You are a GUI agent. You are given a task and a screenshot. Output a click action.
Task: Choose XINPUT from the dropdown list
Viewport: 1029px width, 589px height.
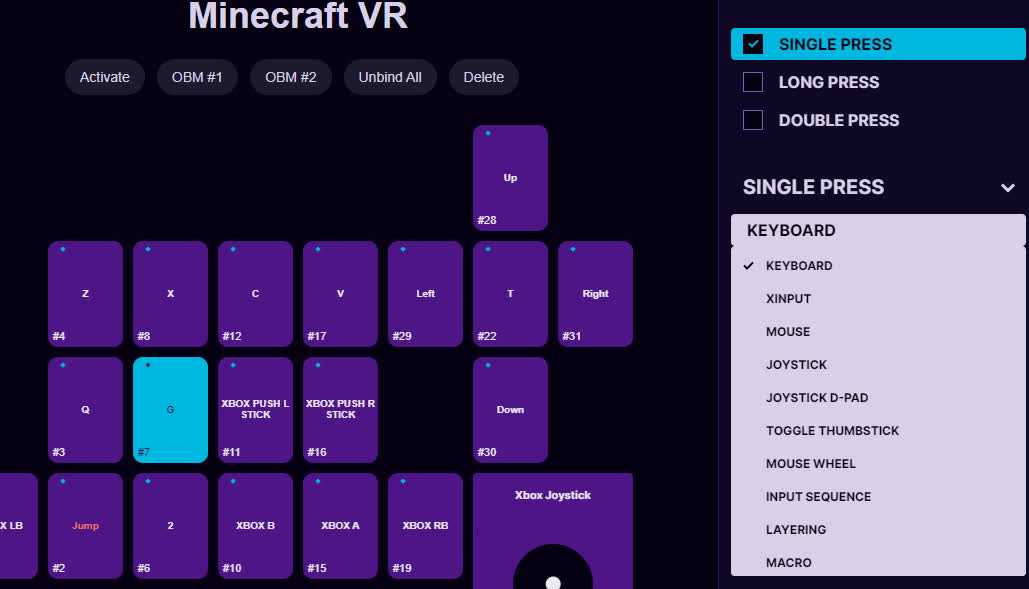(788, 299)
